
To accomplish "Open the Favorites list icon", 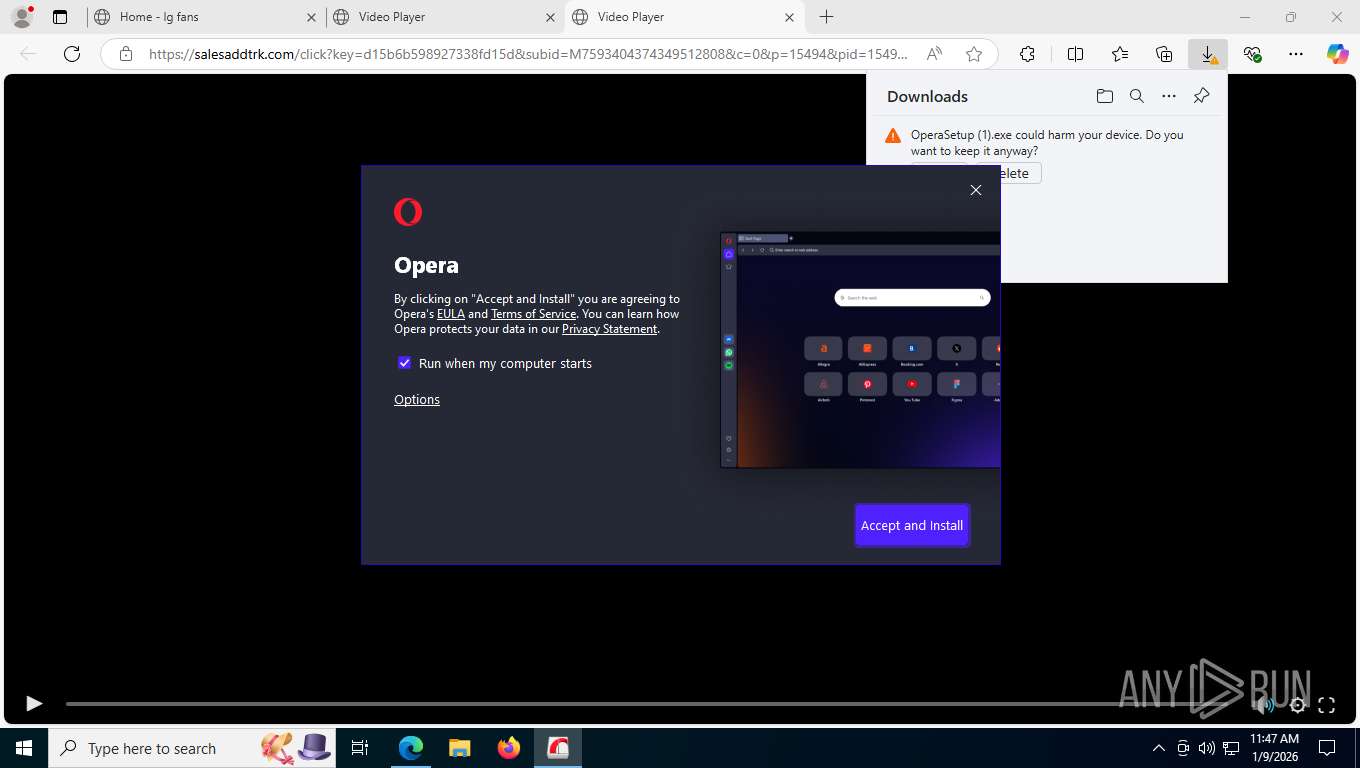I will tap(1120, 54).
